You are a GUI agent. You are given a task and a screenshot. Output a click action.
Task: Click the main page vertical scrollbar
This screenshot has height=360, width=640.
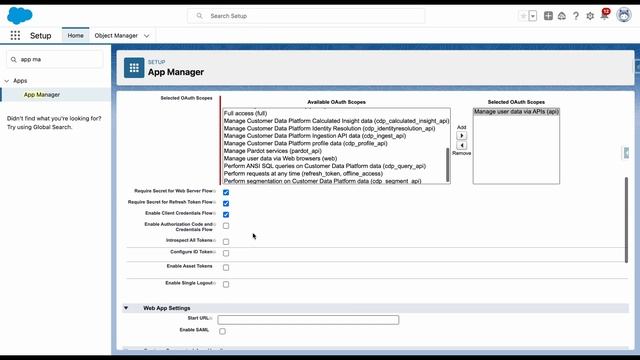click(x=626, y=220)
